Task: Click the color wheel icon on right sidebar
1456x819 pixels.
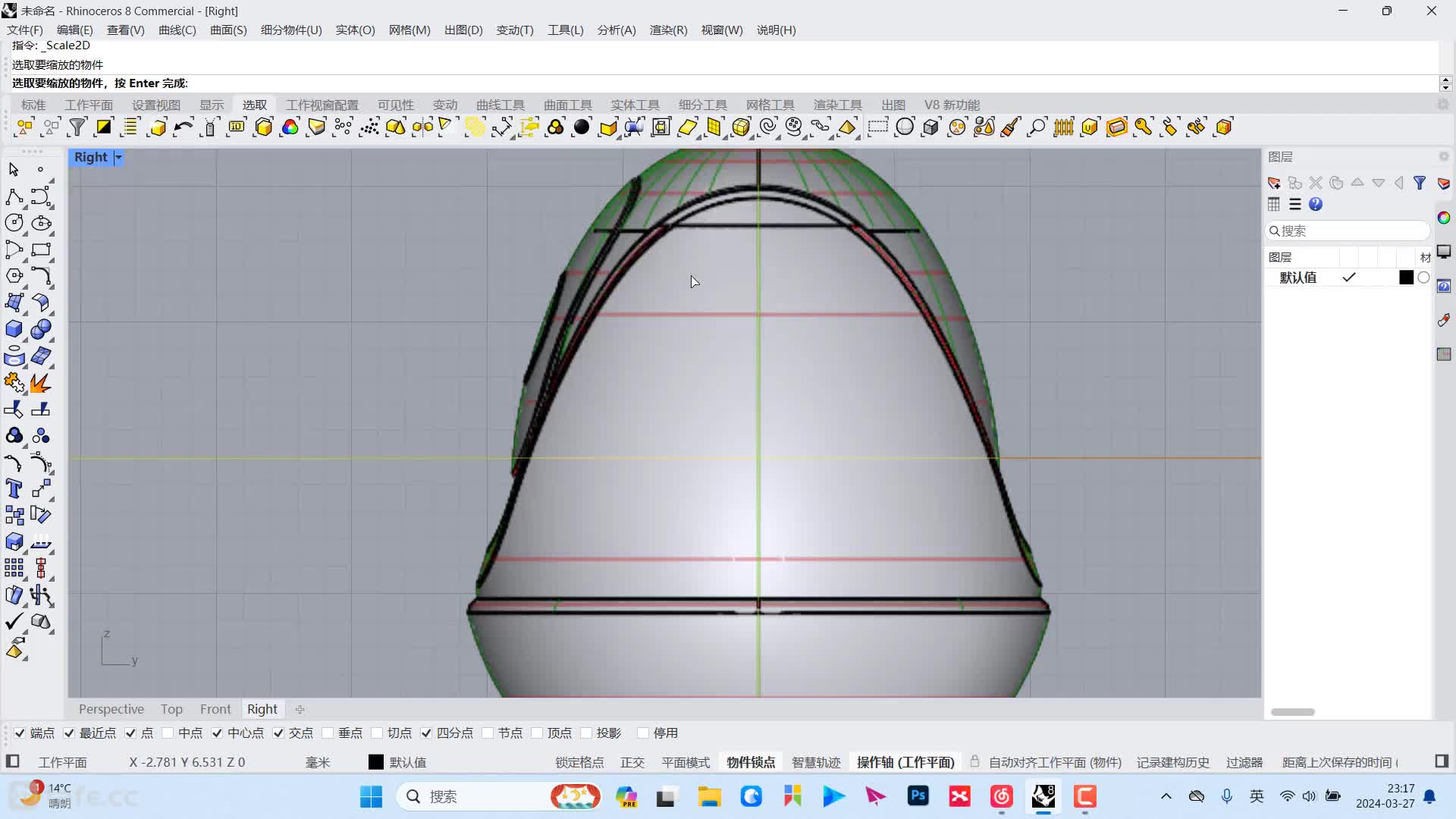Action: click(1444, 218)
